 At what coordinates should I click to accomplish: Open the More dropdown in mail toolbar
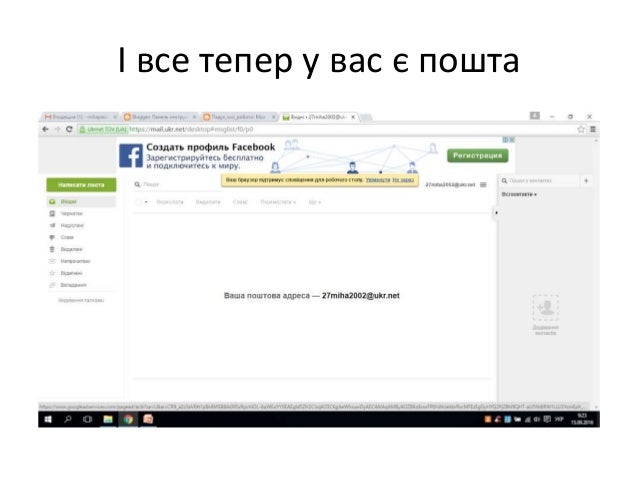[x=315, y=202]
